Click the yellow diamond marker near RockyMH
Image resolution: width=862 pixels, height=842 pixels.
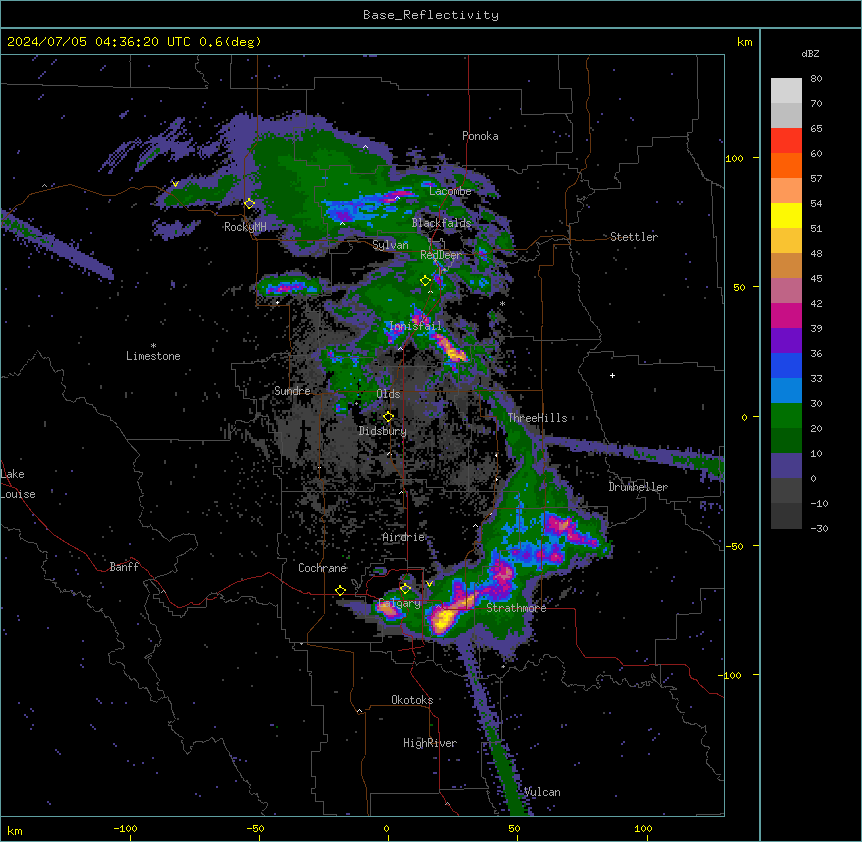pos(250,204)
